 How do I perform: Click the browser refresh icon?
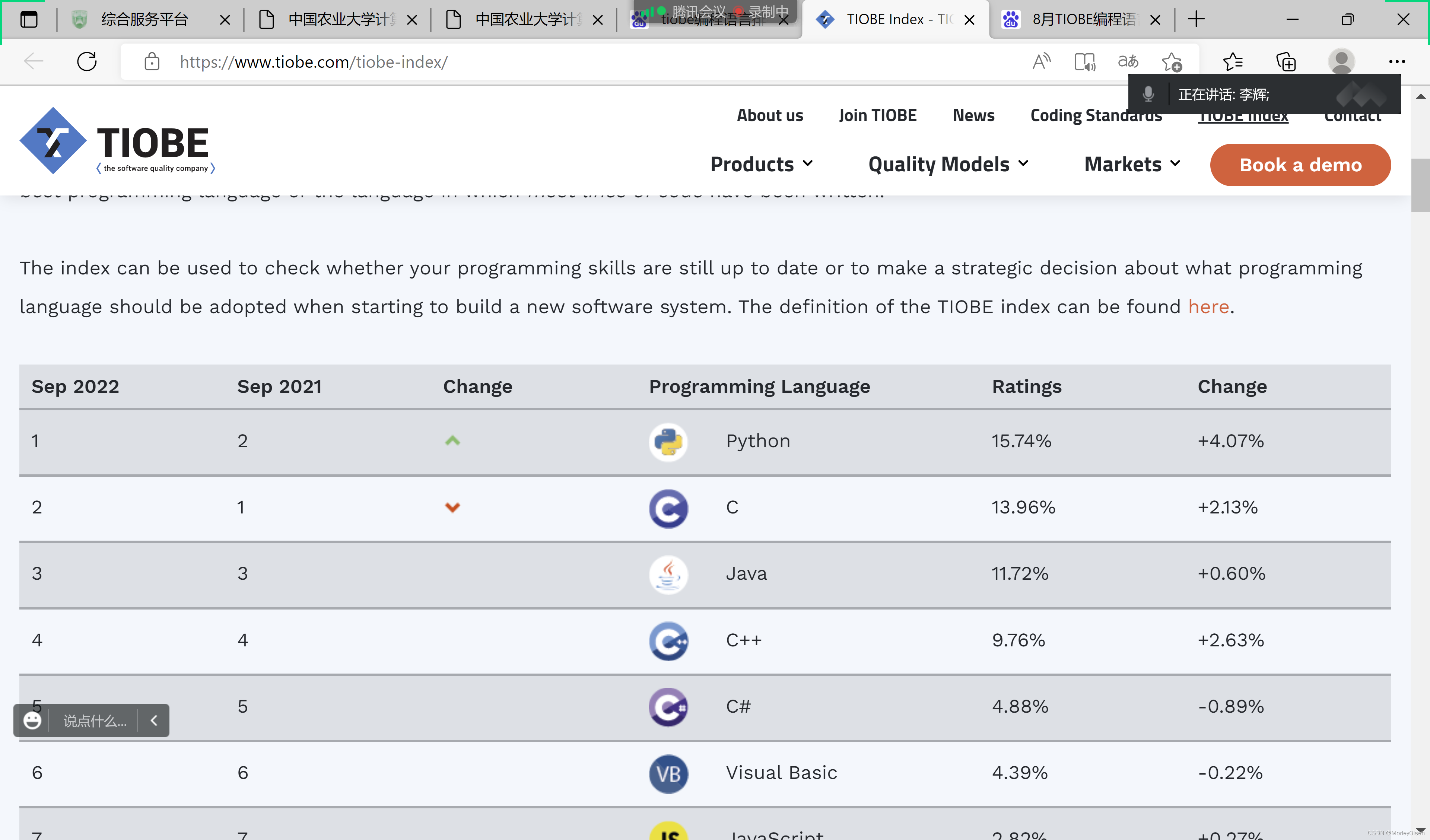[87, 61]
